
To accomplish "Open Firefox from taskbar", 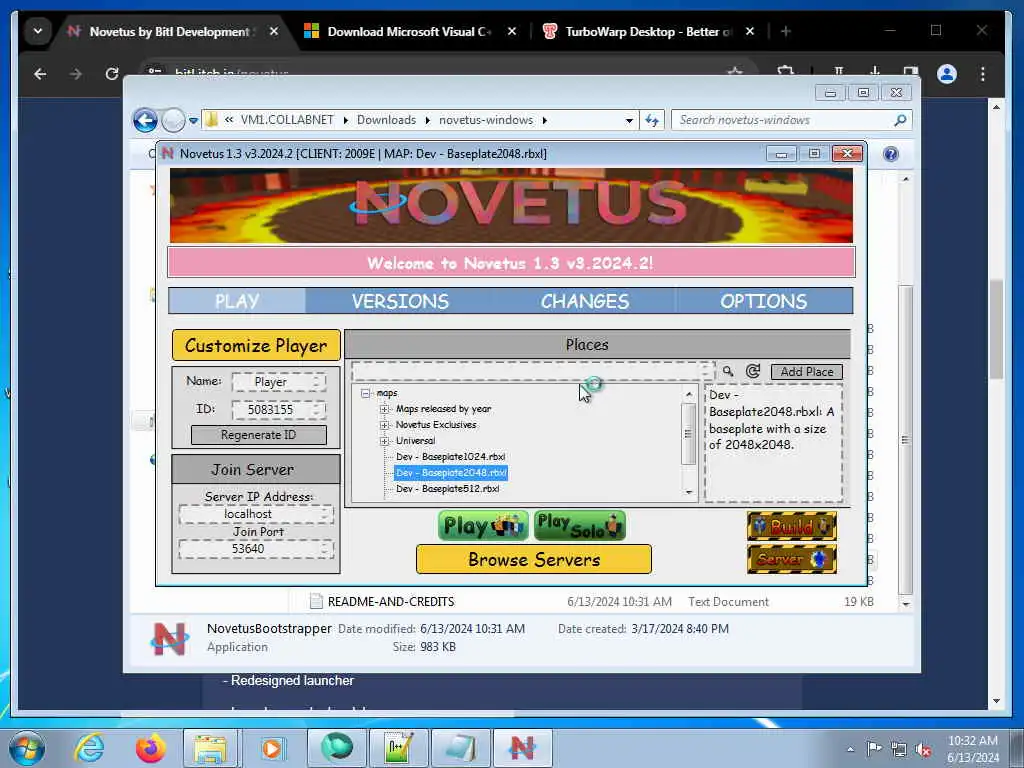I will click(150, 748).
